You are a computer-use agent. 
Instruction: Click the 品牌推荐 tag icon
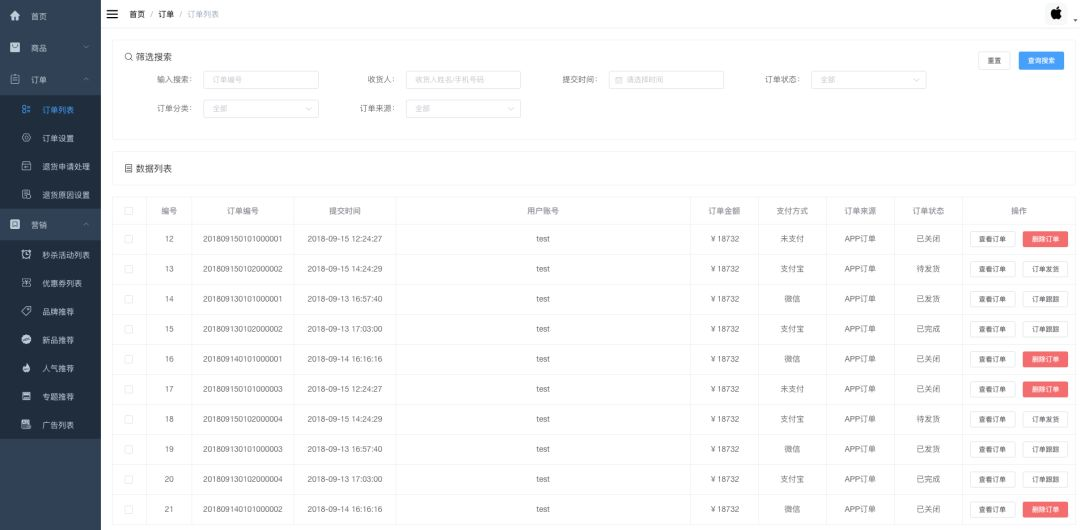click(26, 311)
